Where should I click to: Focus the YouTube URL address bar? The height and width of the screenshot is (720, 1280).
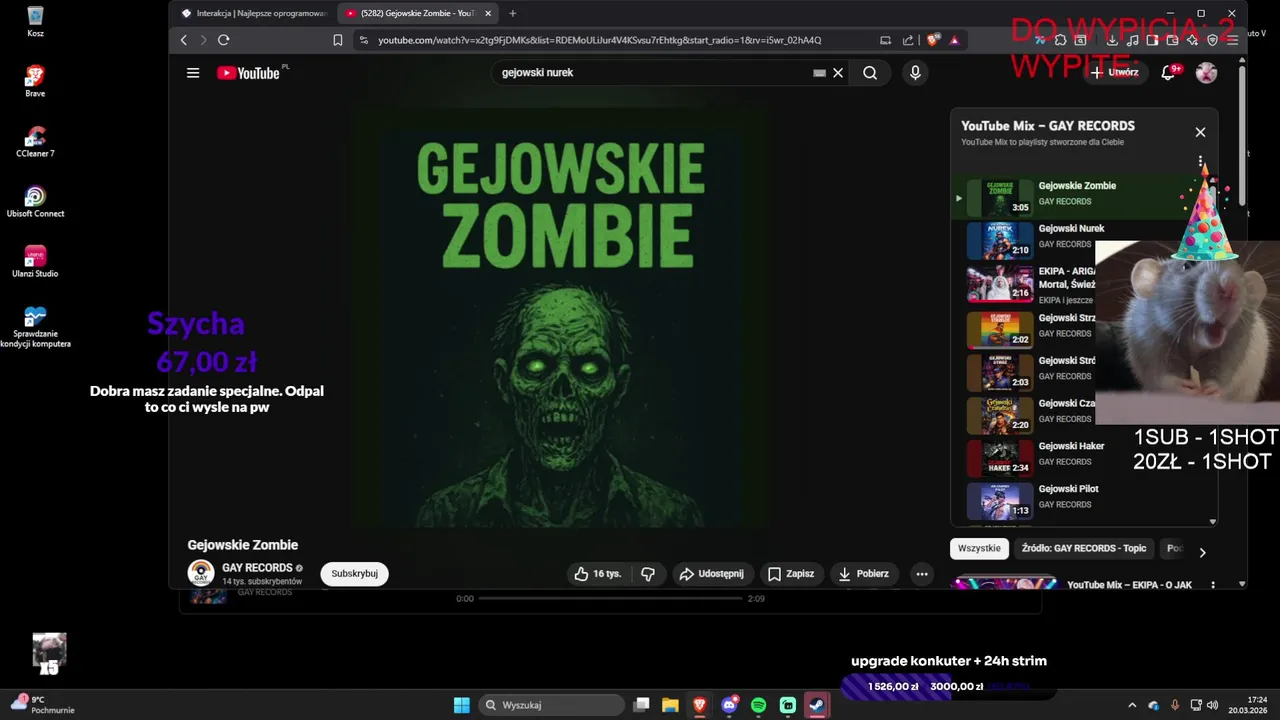(600, 40)
